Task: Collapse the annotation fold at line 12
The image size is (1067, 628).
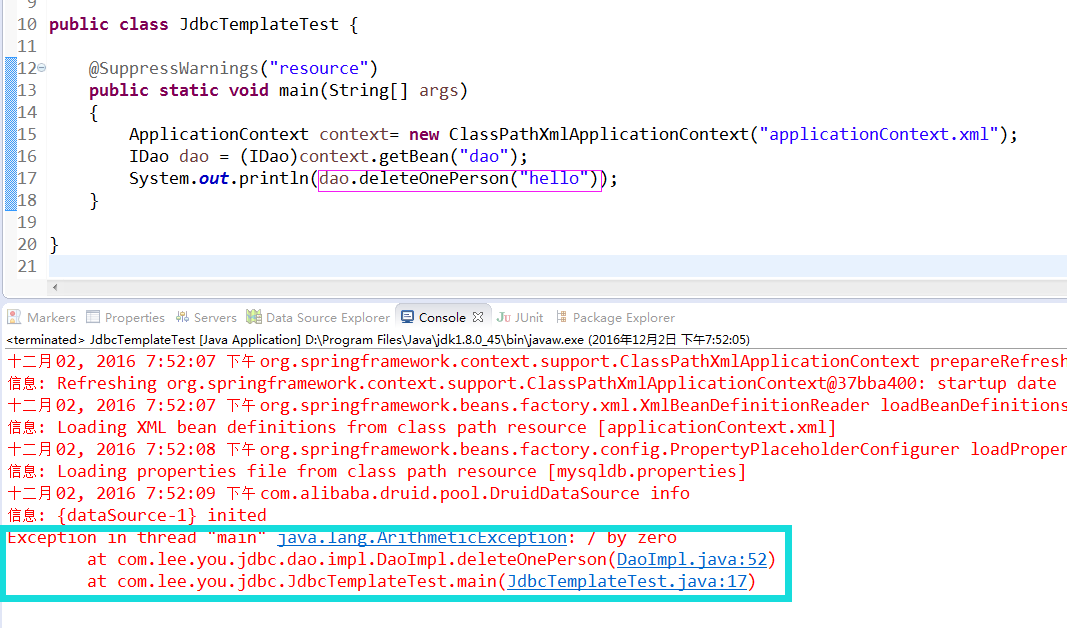Action: coord(42,67)
